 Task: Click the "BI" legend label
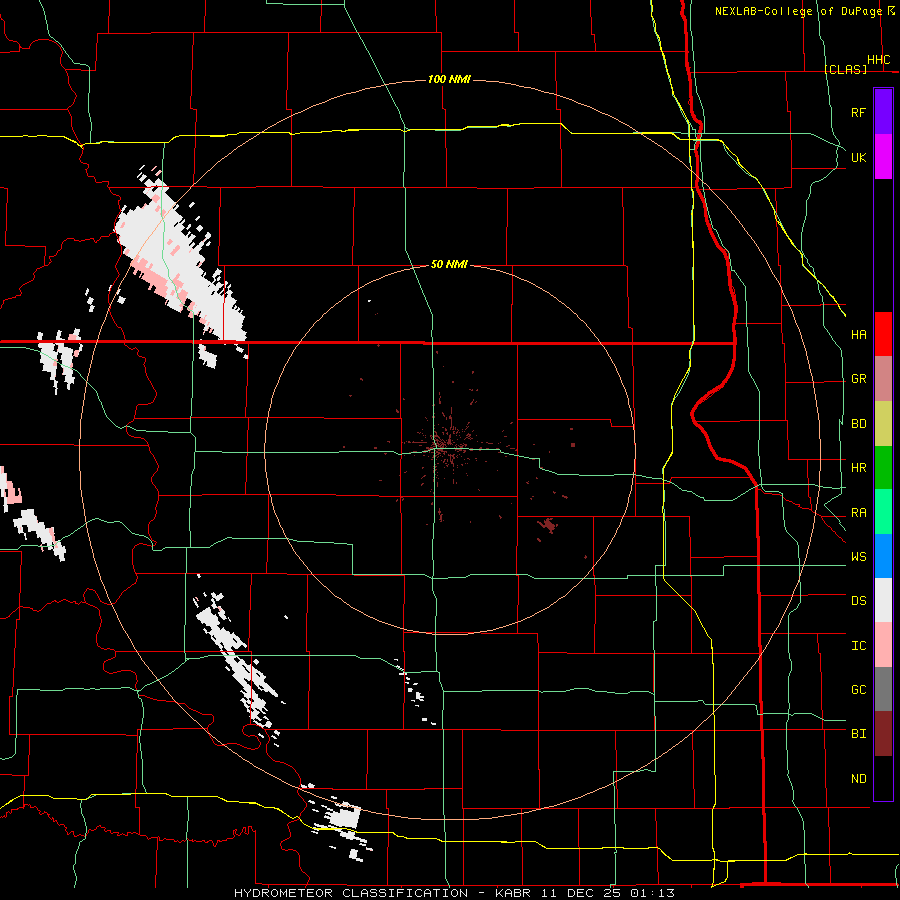pos(858,734)
